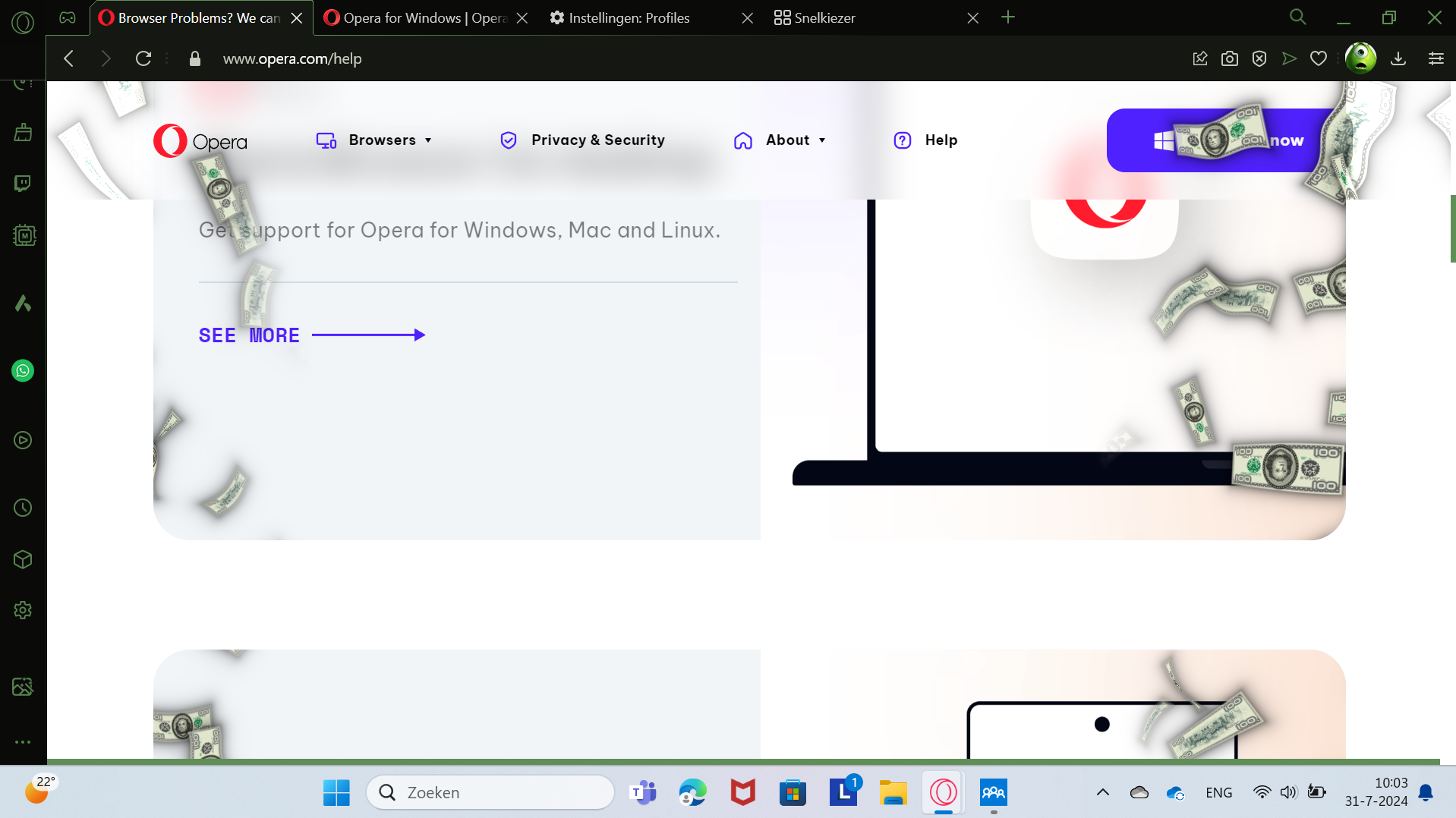The height and width of the screenshot is (818, 1456).
Task: Search open tabs with magnifier icon
Action: 1297,17
